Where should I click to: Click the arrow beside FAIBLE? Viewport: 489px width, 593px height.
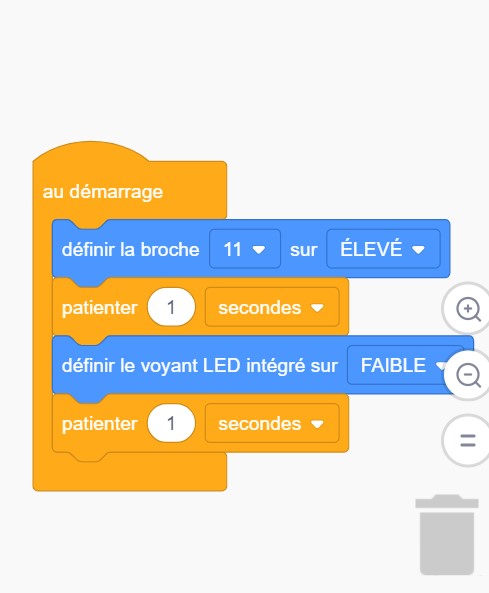(441, 366)
